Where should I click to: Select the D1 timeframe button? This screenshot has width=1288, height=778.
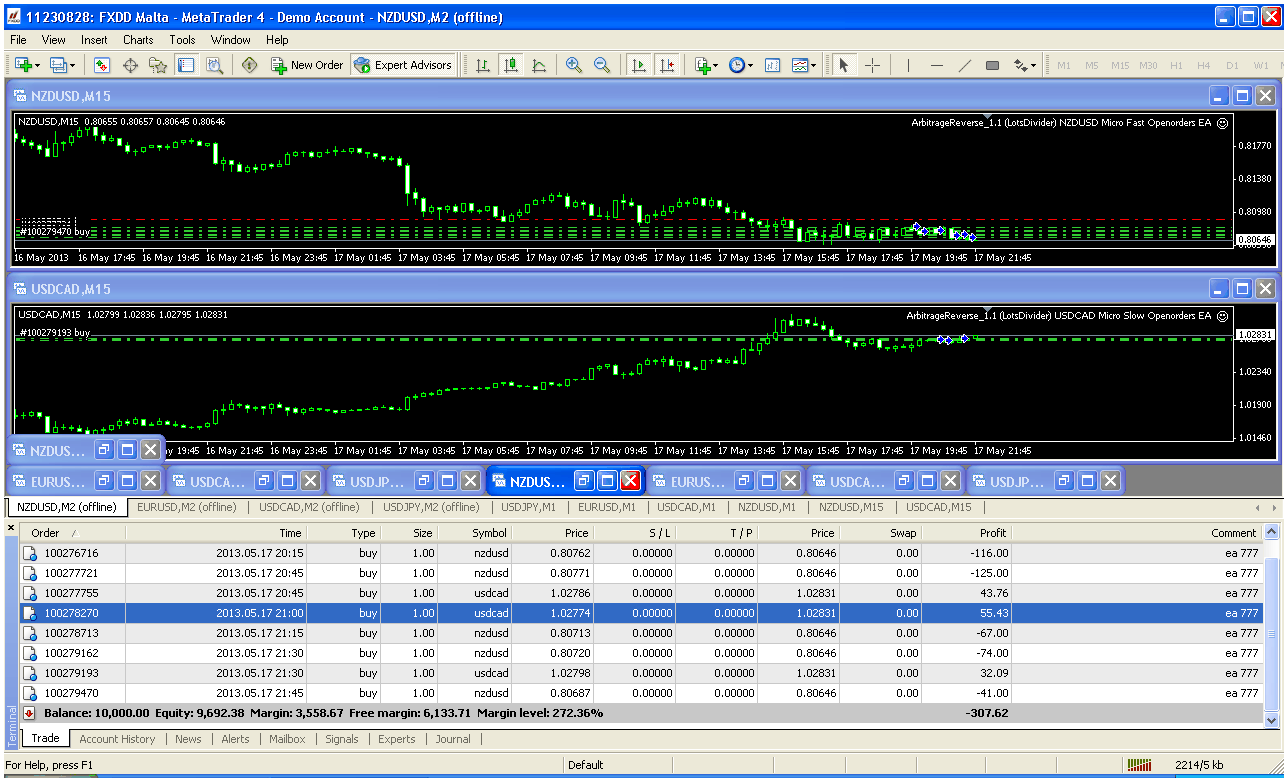1232,65
